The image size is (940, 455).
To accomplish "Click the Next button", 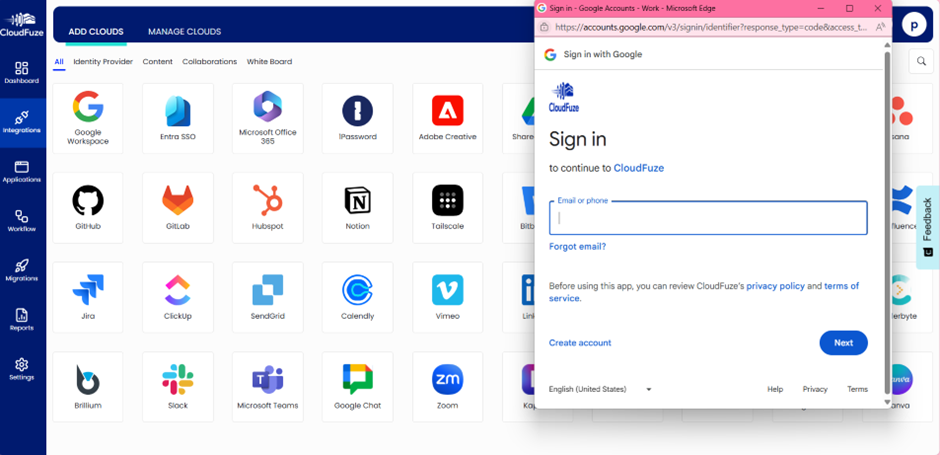I will (x=843, y=343).
